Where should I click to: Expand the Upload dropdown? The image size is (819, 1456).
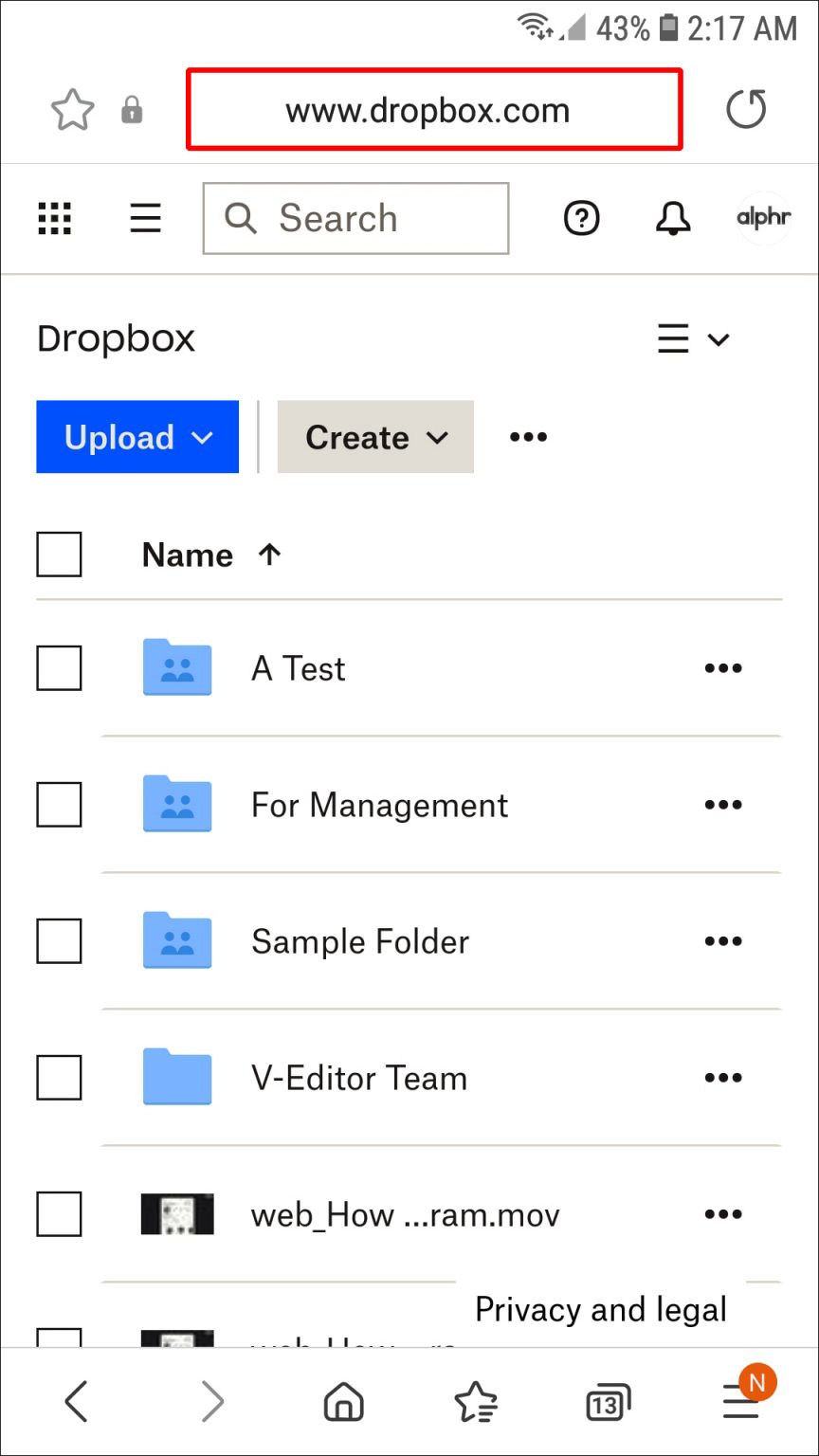point(136,437)
